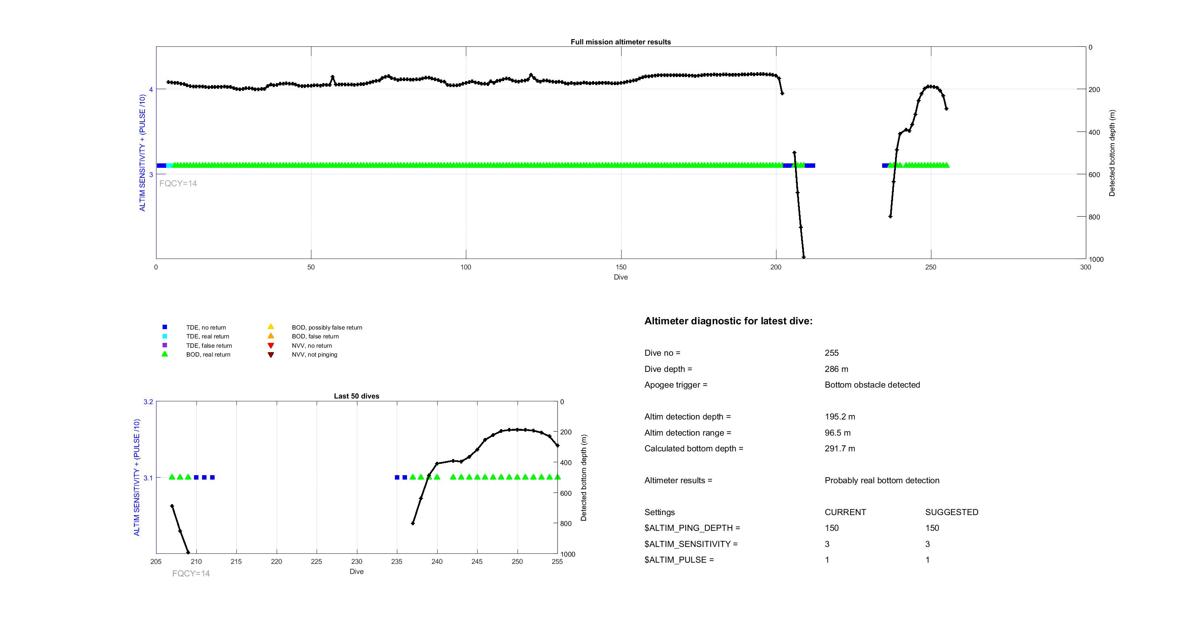The height and width of the screenshot is (622, 1200).
Task: Click the blue 'ALTIM SENSITIVITY + (PULSE /10)' label of Last 50 dives plot
Action: (x=137, y=478)
